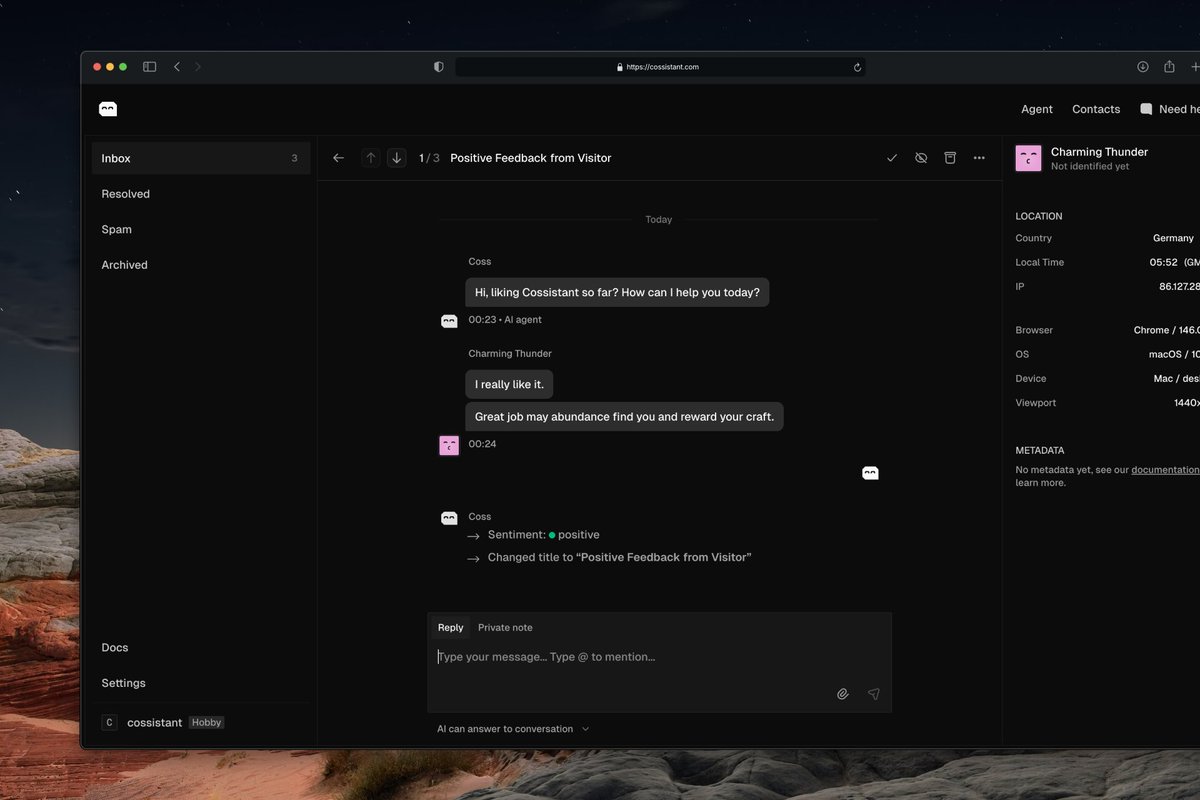
Task: Click the workspace C icon beside cossistant
Action: [109, 722]
